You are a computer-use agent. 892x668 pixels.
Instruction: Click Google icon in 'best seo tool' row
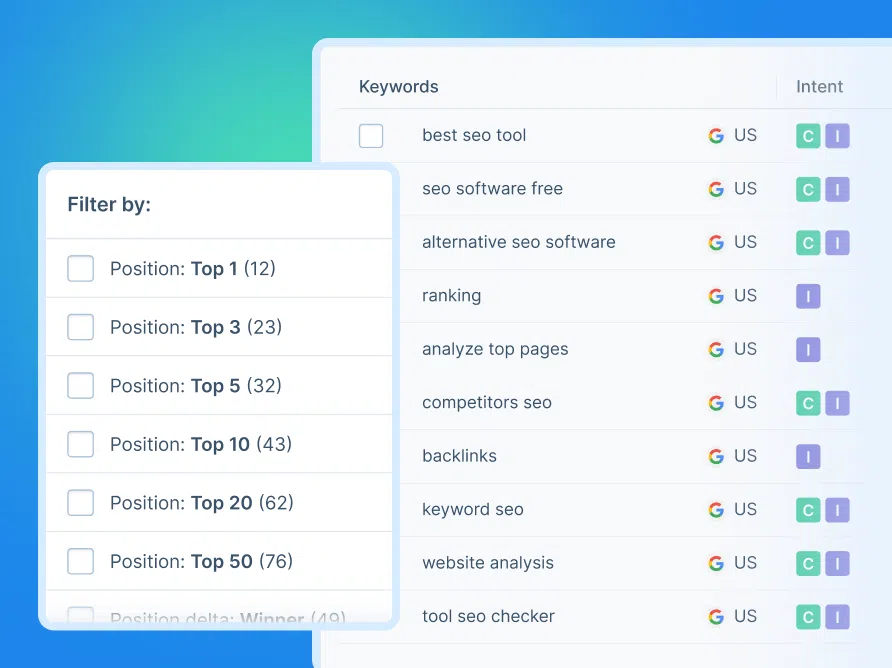(716, 136)
